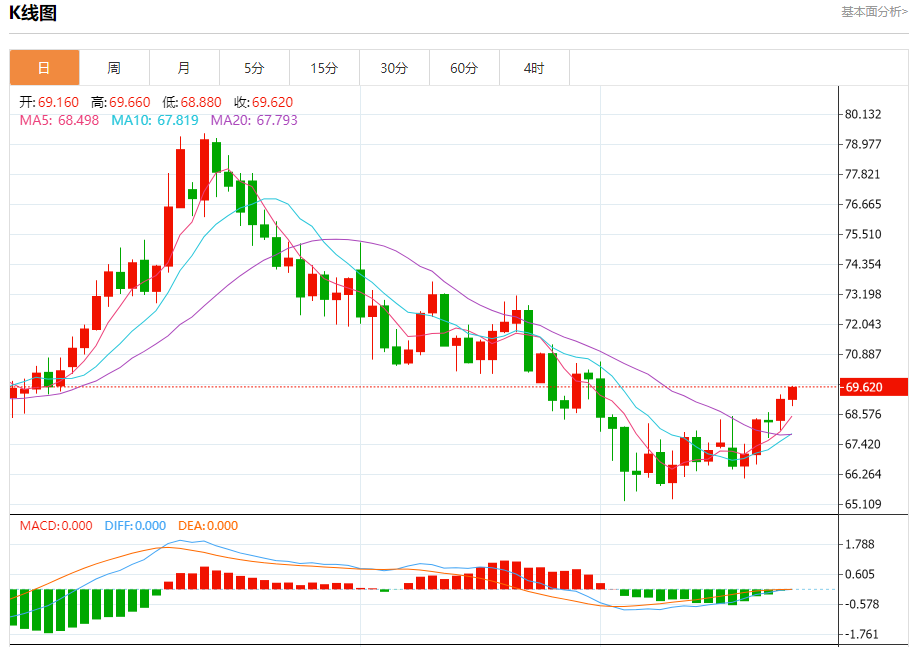
Task: Click the DEA value label
Action: click(x=208, y=526)
